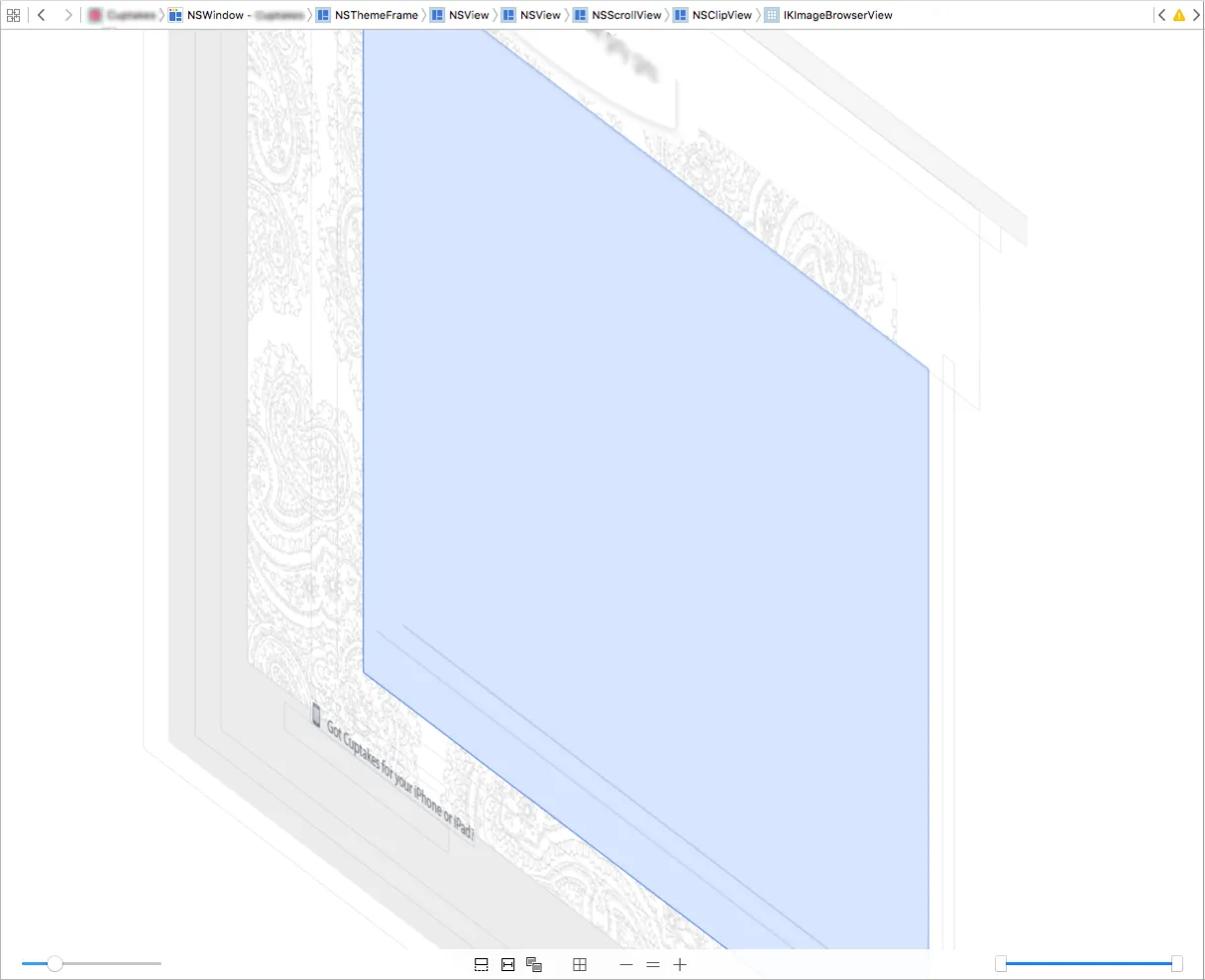Toggle show clipped content button
Screen dimensions: 1205x980
[482, 964]
